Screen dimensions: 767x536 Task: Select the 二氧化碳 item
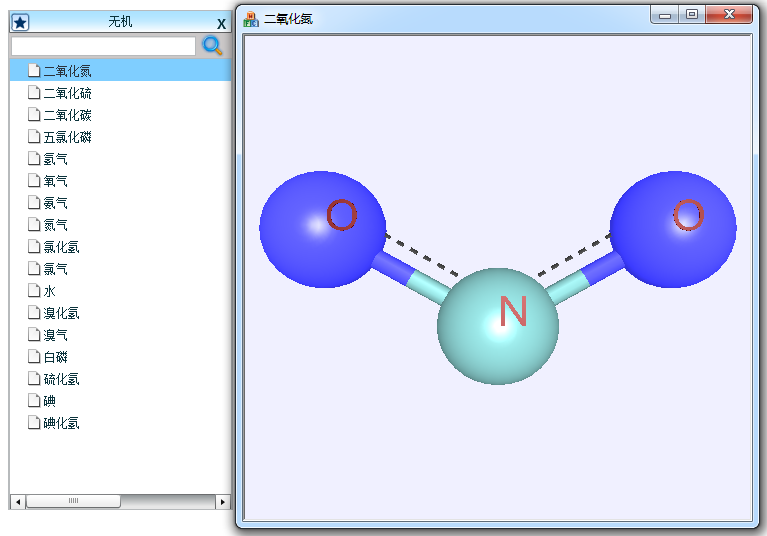[x=67, y=115]
